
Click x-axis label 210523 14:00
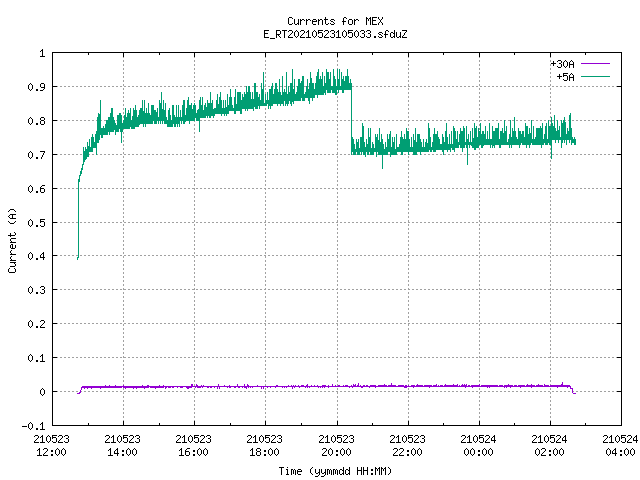pos(122,446)
